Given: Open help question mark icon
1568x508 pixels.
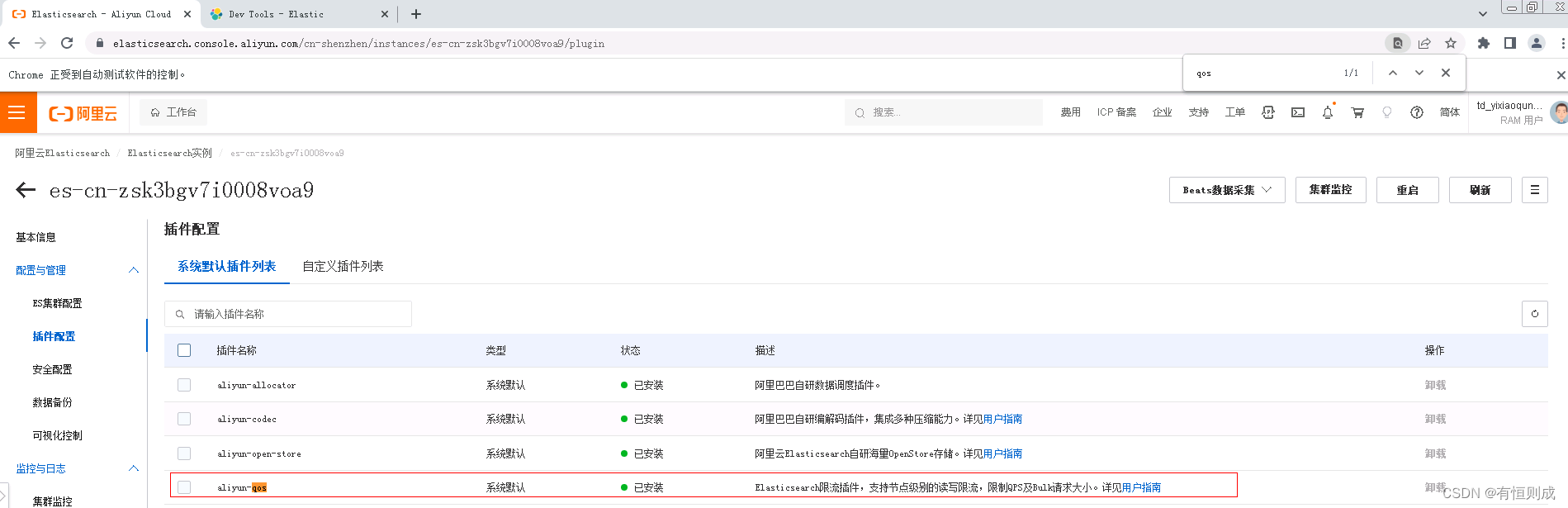Looking at the screenshot, I should (x=1417, y=112).
